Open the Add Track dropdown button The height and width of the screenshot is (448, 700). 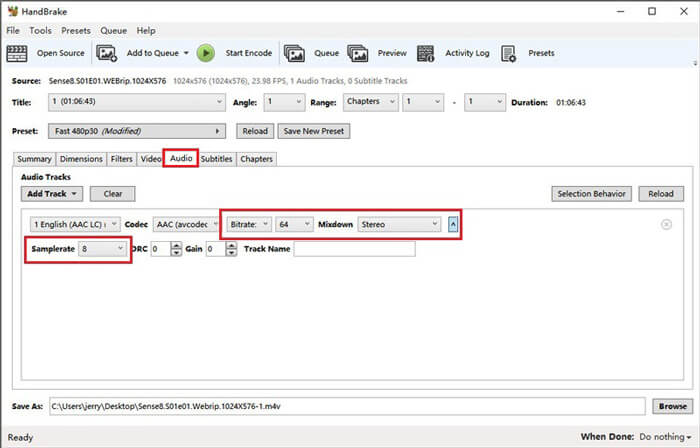51,194
